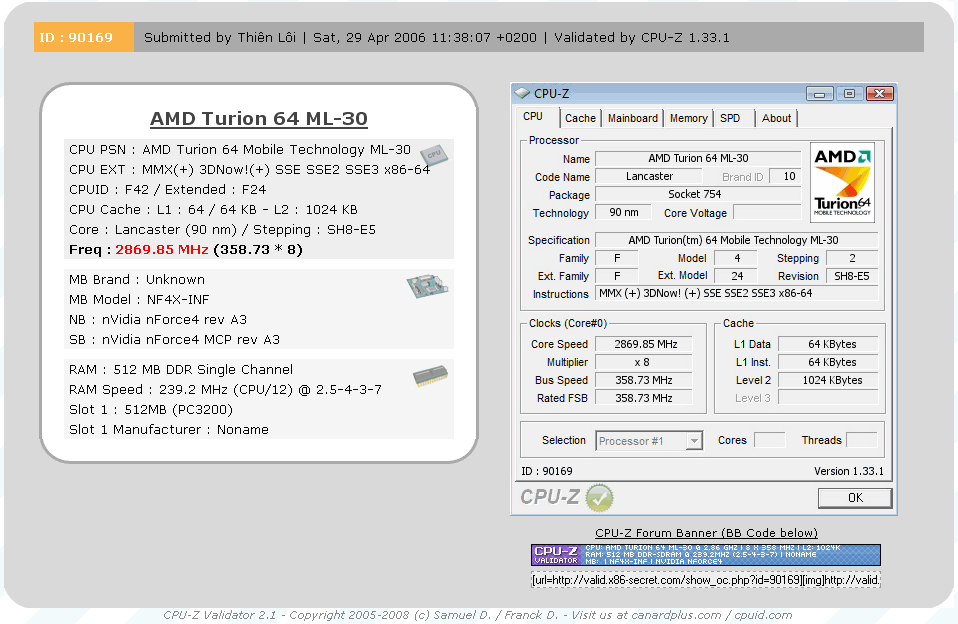Click the AMD Turion 64 ML-30 heading link
The width and height of the screenshot is (958, 624).
click(x=258, y=119)
